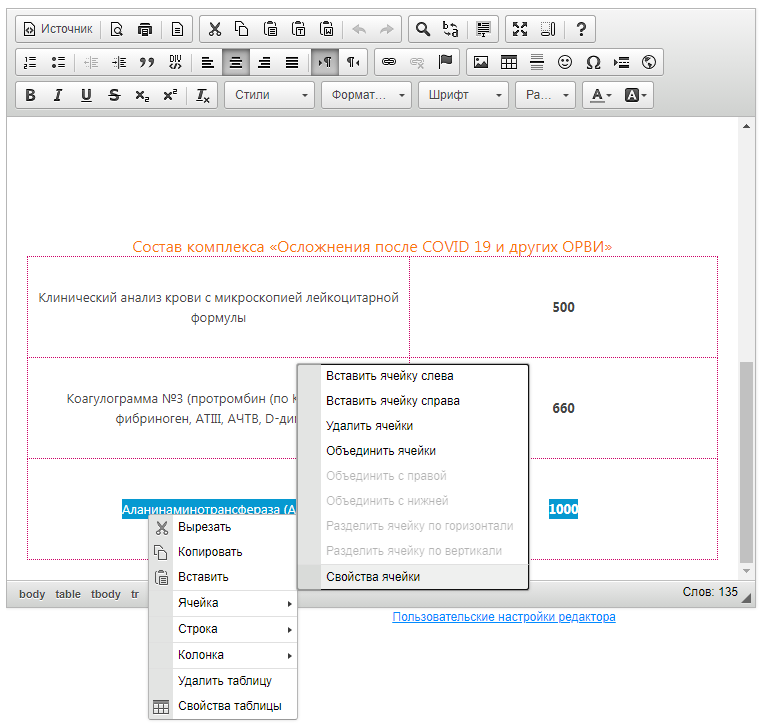Viewport: 773px width, 726px height.
Task: Open print from the printer icon
Action: pyautogui.click(x=146, y=29)
